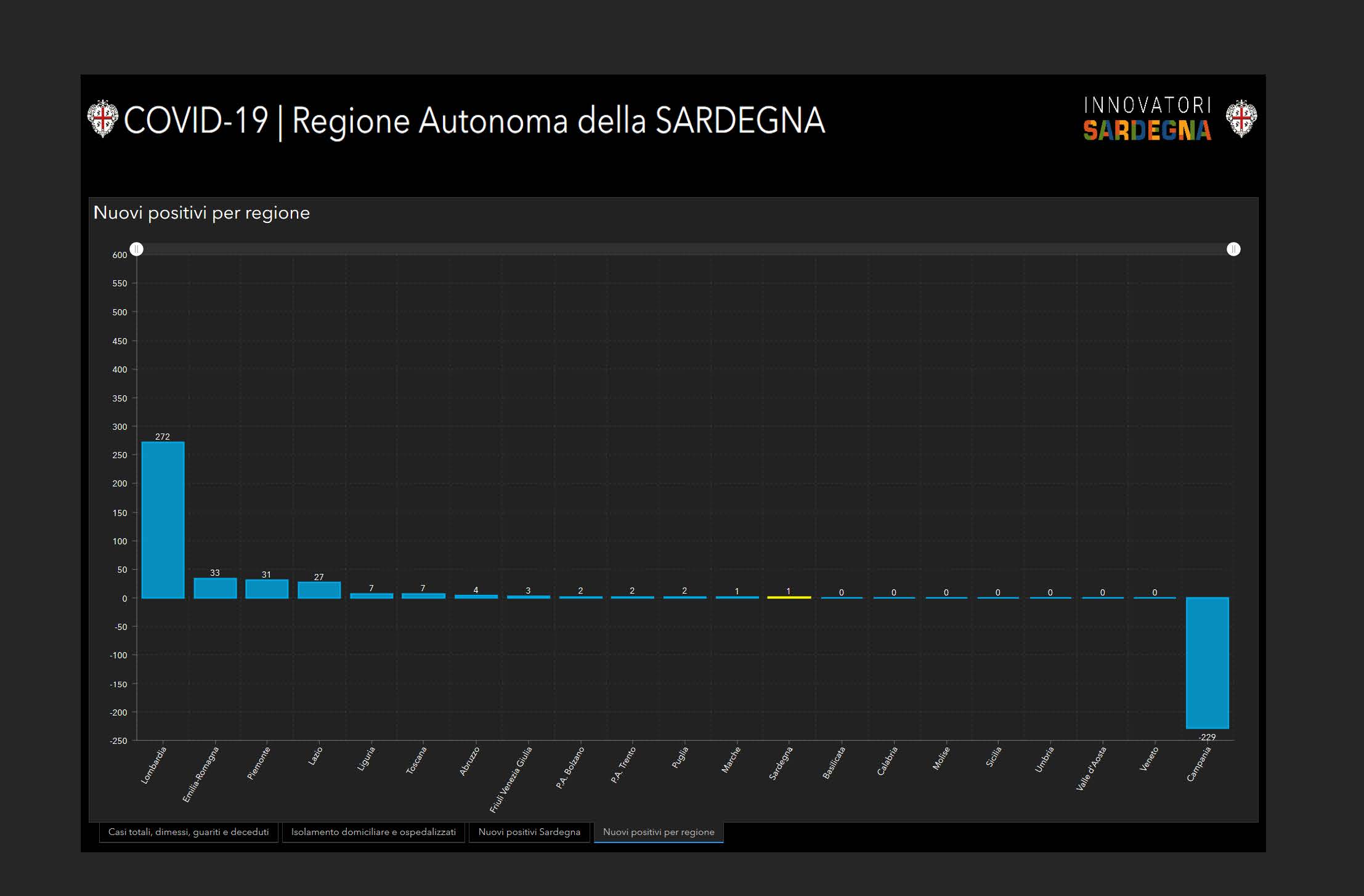This screenshot has height=896, width=1364.
Task: Click the Sardegna crest icon beside the COVID-19 title
Action: pyautogui.click(x=102, y=118)
